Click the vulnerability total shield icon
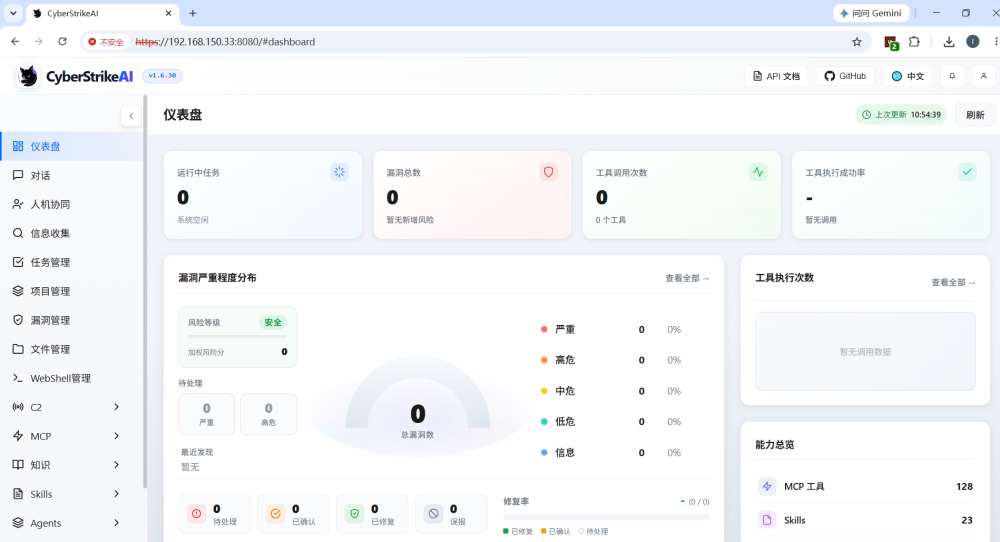 tap(548, 172)
